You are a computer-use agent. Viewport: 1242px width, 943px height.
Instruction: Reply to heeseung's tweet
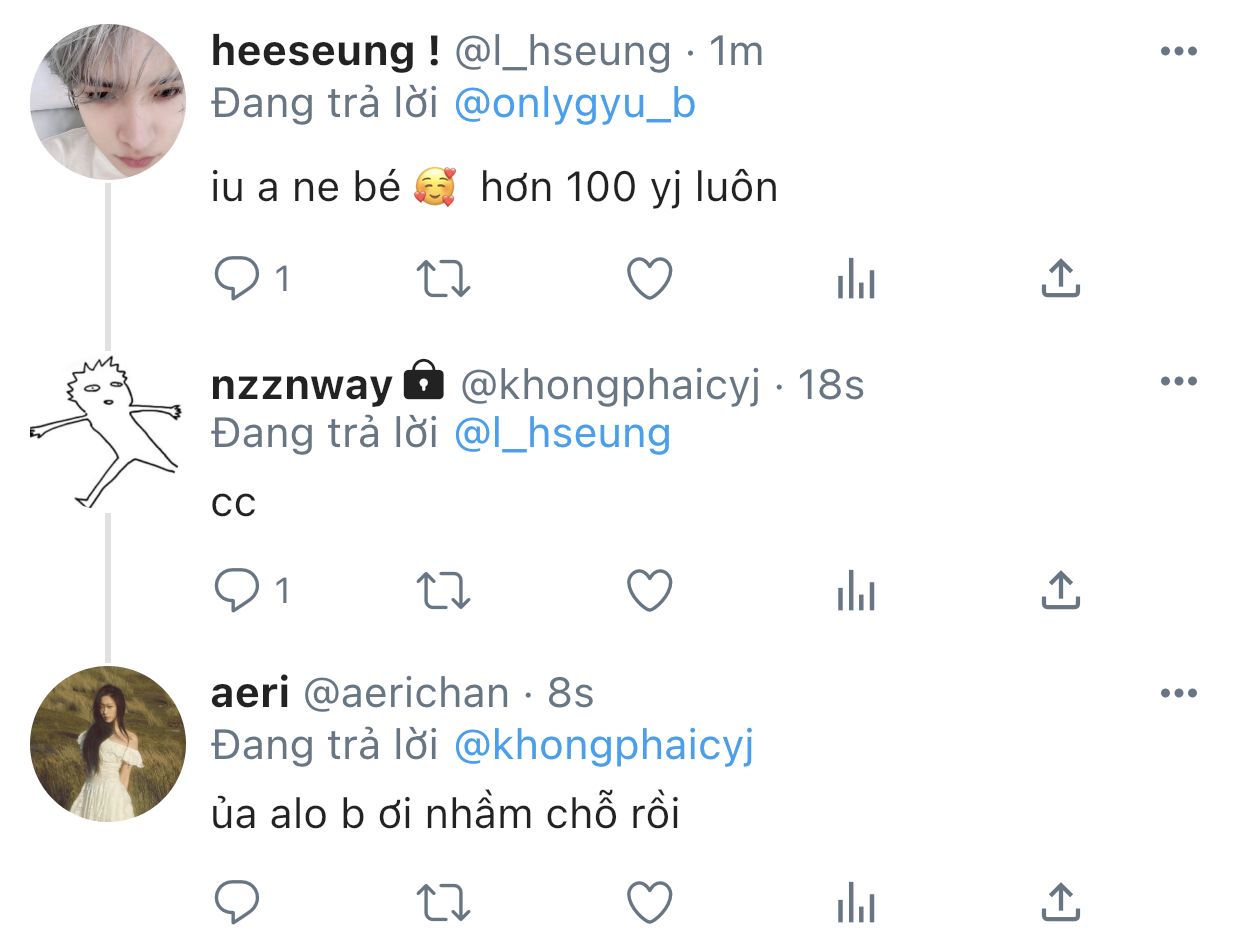(238, 280)
